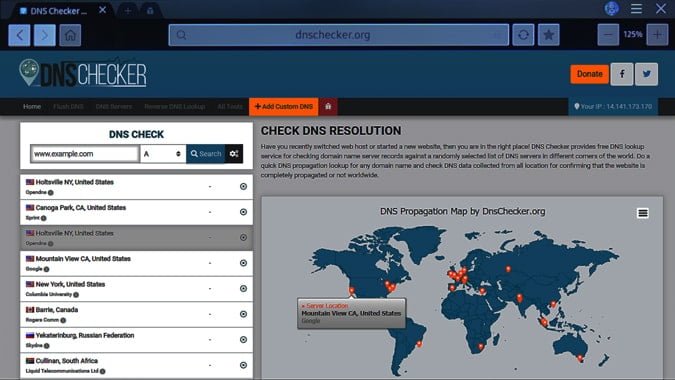Bookmark the page with the star icon

[x=548, y=35]
